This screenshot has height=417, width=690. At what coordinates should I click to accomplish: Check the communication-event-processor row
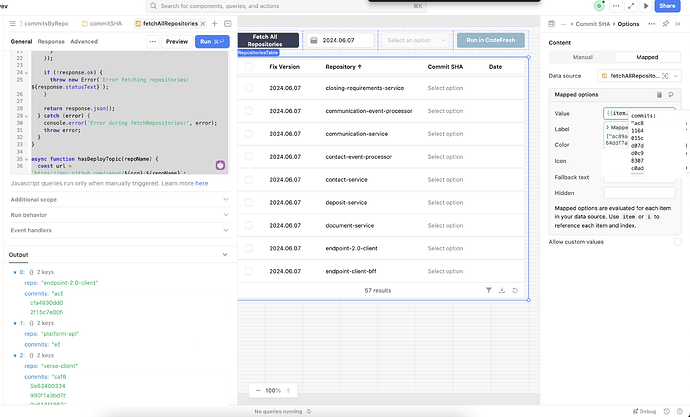[x=249, y=111]
